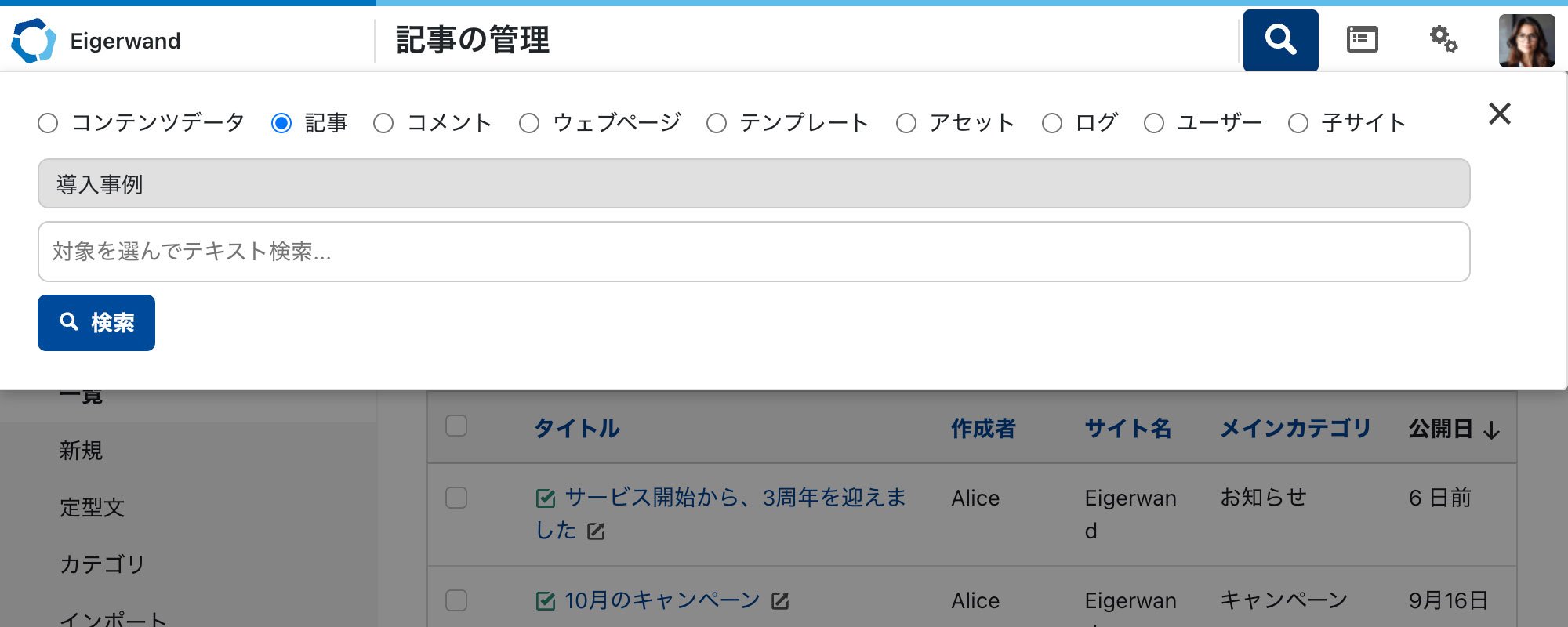Click the green published-status icon of the 3周年 article
Screen dimensions: 1568x627
click(546, 497)
